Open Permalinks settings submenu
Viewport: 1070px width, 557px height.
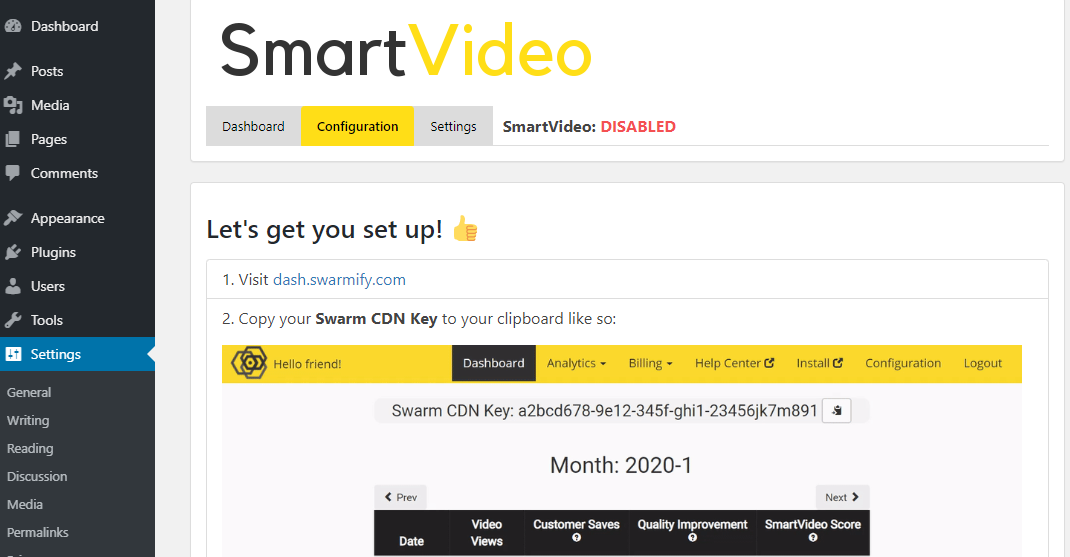(38, 532)
